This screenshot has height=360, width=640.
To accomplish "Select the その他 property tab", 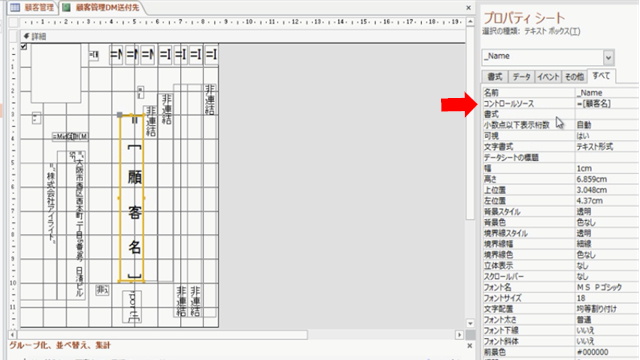I will pyautogui.click(x=574, y=77).
